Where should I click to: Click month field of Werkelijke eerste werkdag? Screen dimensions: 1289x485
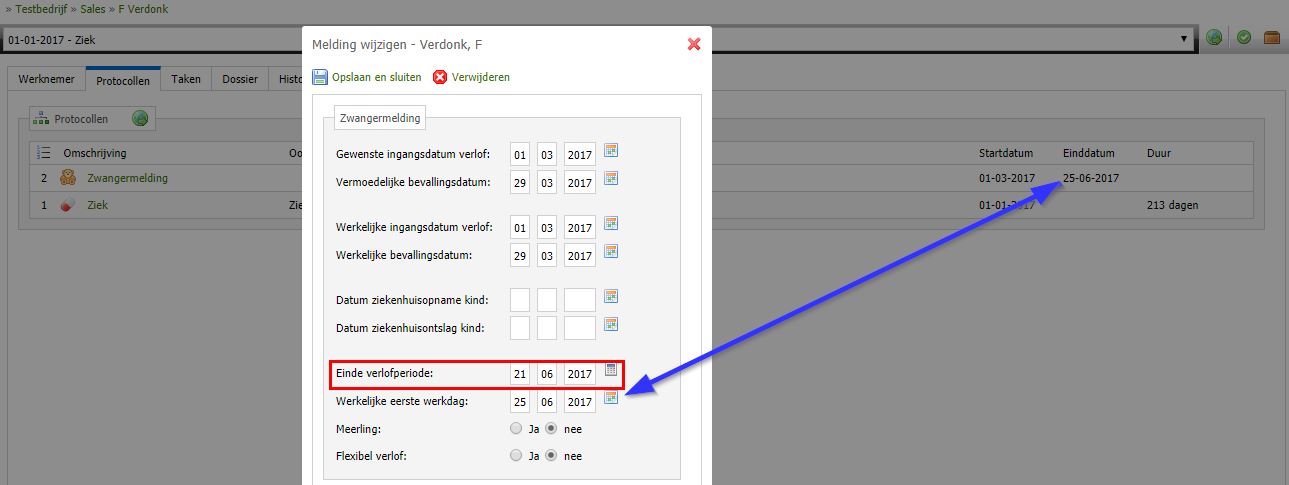click(x=547, y=401)
